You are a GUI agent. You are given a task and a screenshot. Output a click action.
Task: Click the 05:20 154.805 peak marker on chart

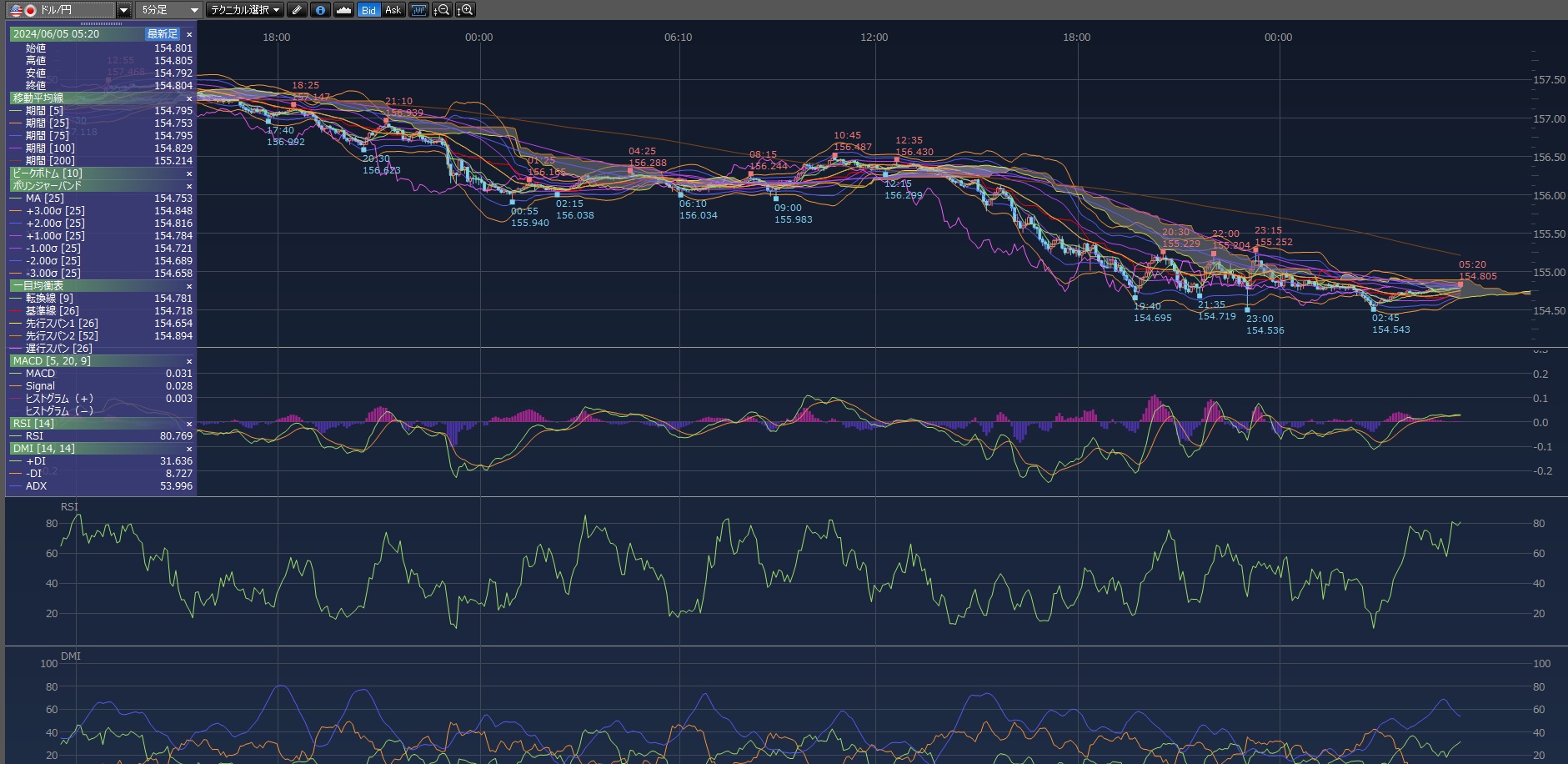click(1460, 284)
